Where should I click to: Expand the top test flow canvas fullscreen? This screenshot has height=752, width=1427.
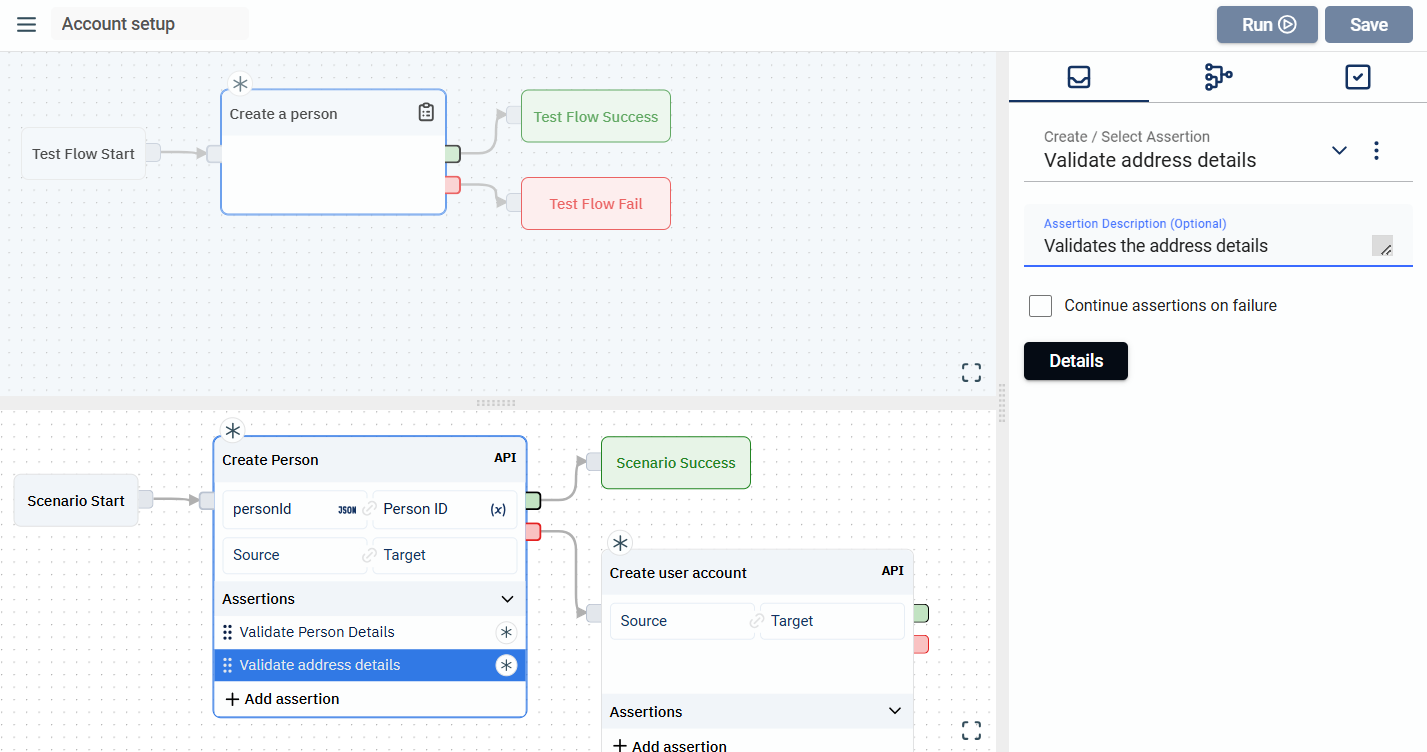tap(971, 373)
